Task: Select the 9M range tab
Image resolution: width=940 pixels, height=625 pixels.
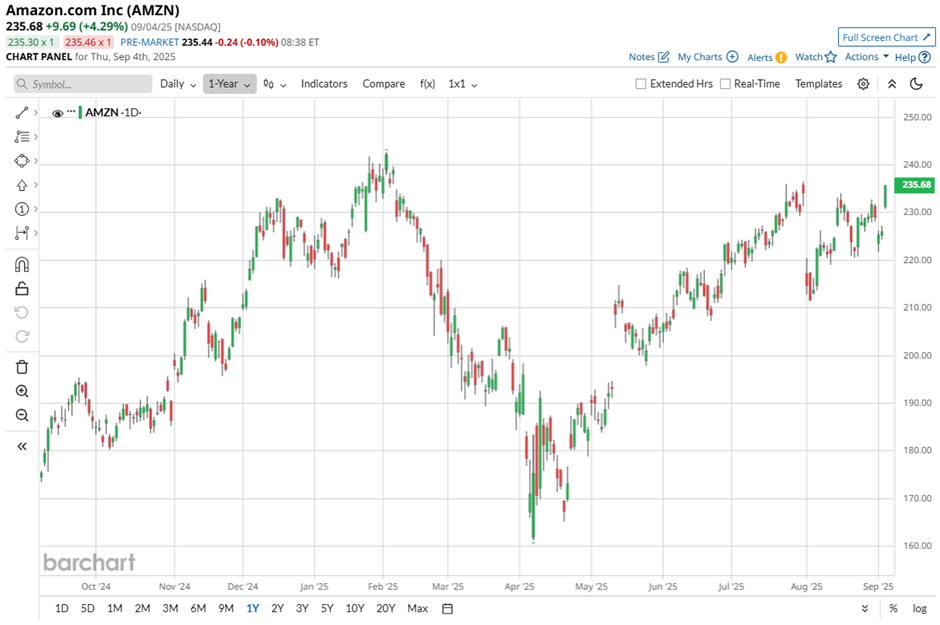Action: [x=225, y=609]
